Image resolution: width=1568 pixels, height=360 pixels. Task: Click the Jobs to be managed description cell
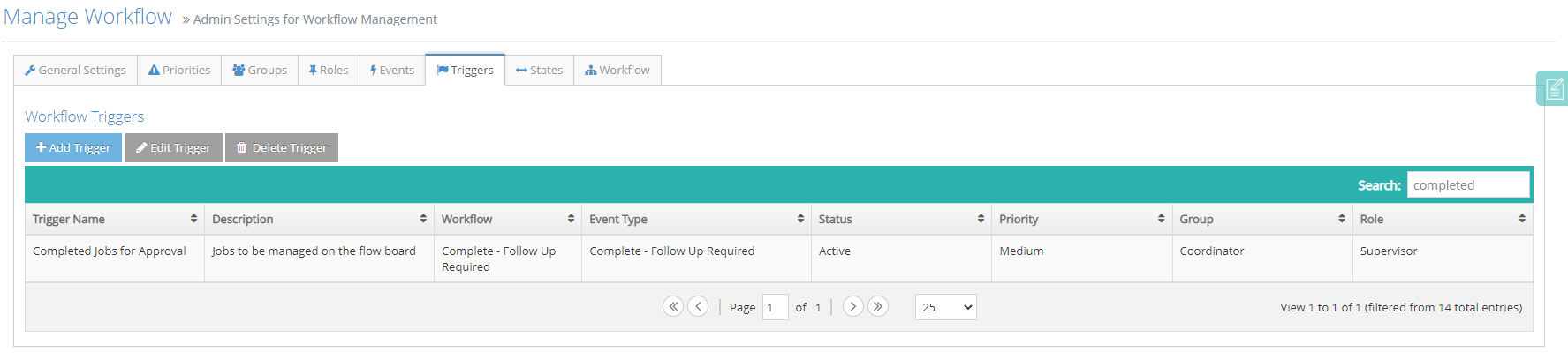(319, 259)
